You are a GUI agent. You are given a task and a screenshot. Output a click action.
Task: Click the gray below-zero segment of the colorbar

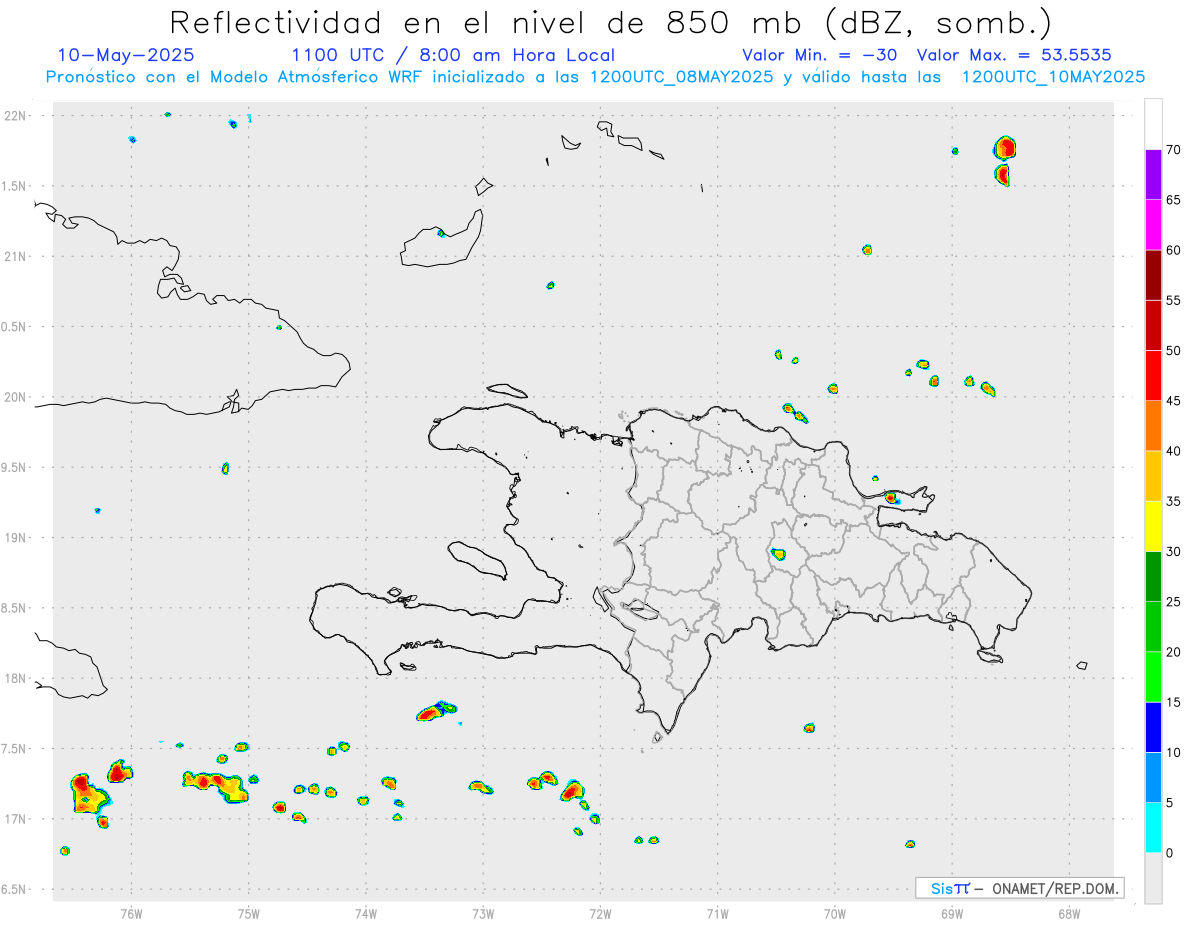1153,878
